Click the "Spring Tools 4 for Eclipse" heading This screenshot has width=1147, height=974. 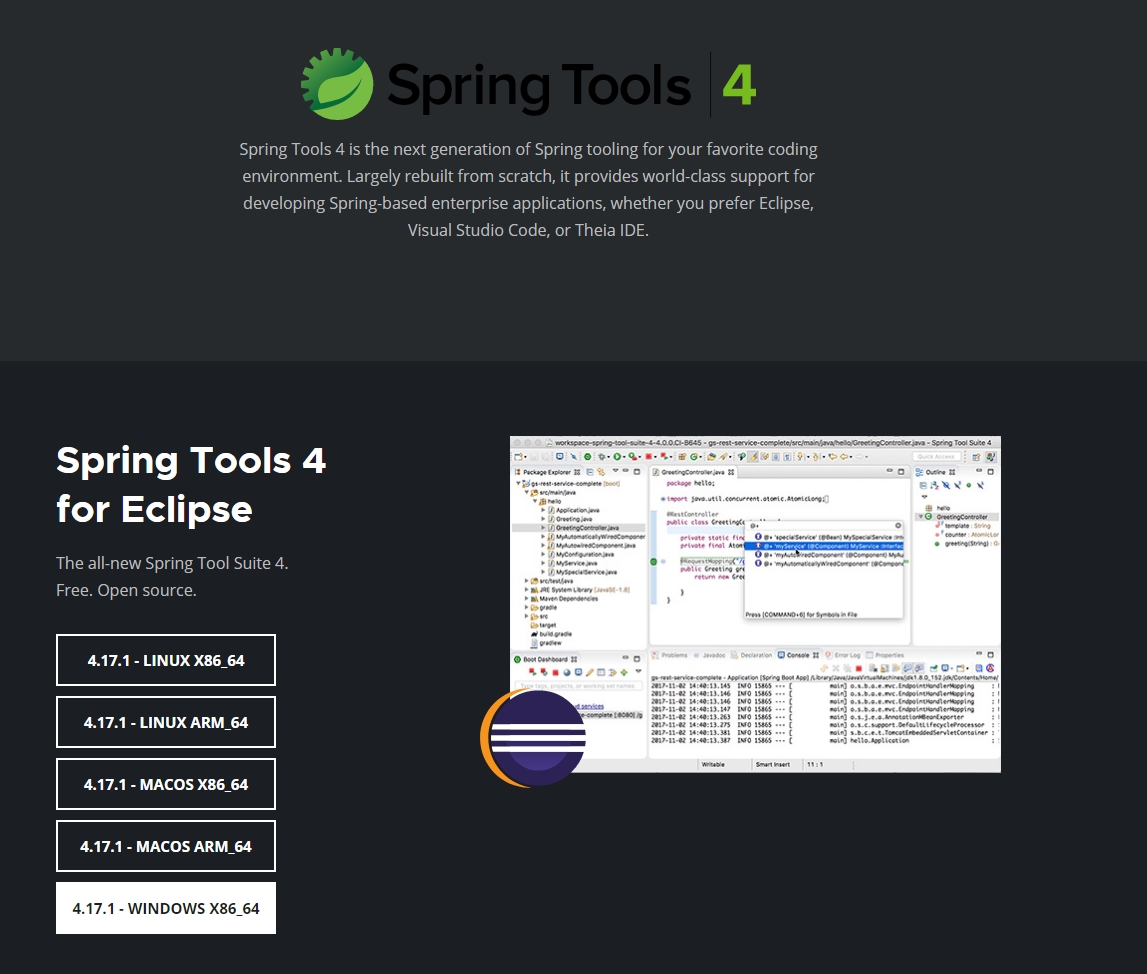tap(191, 485)
